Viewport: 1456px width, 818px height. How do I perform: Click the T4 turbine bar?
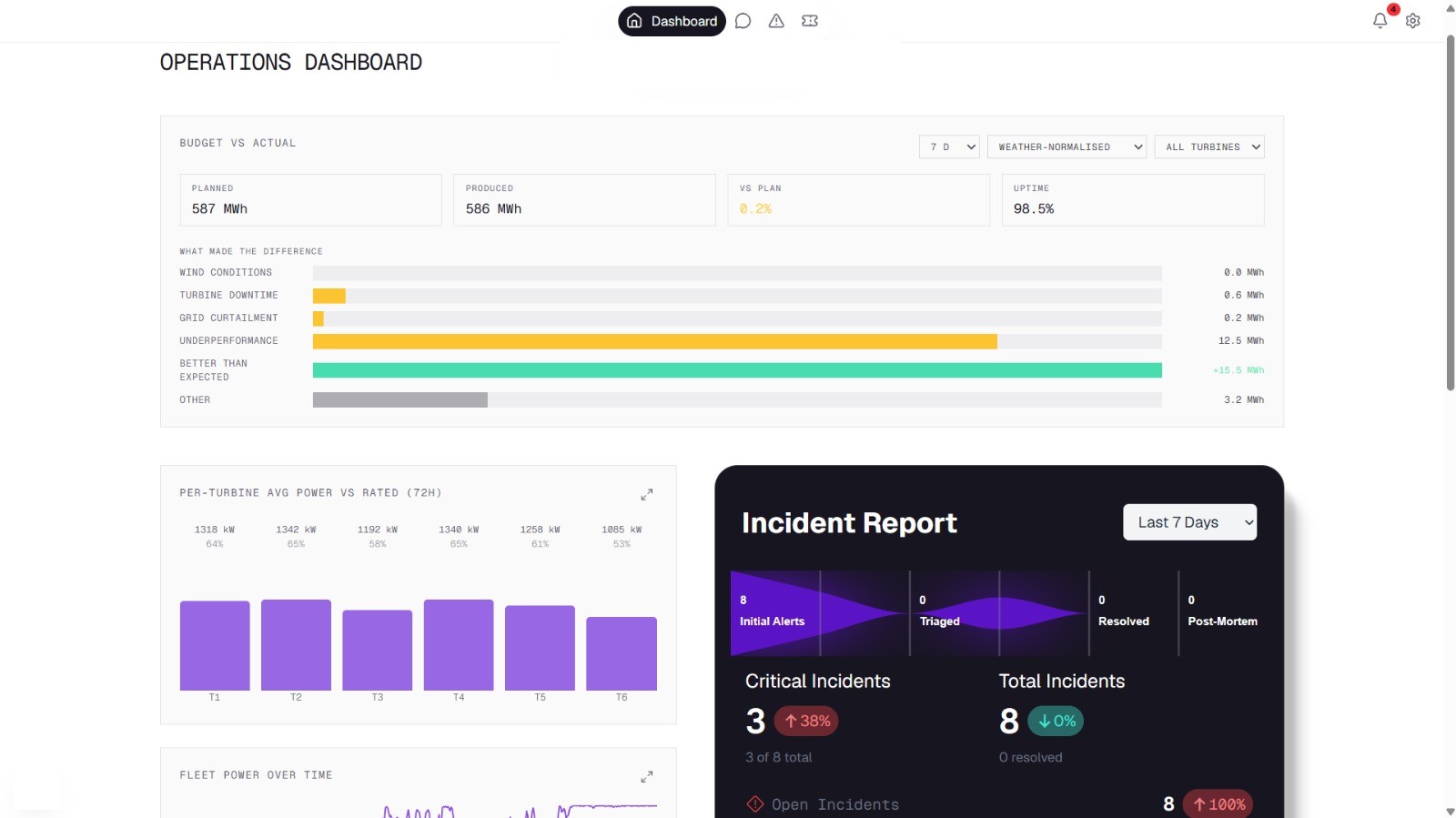459,644
